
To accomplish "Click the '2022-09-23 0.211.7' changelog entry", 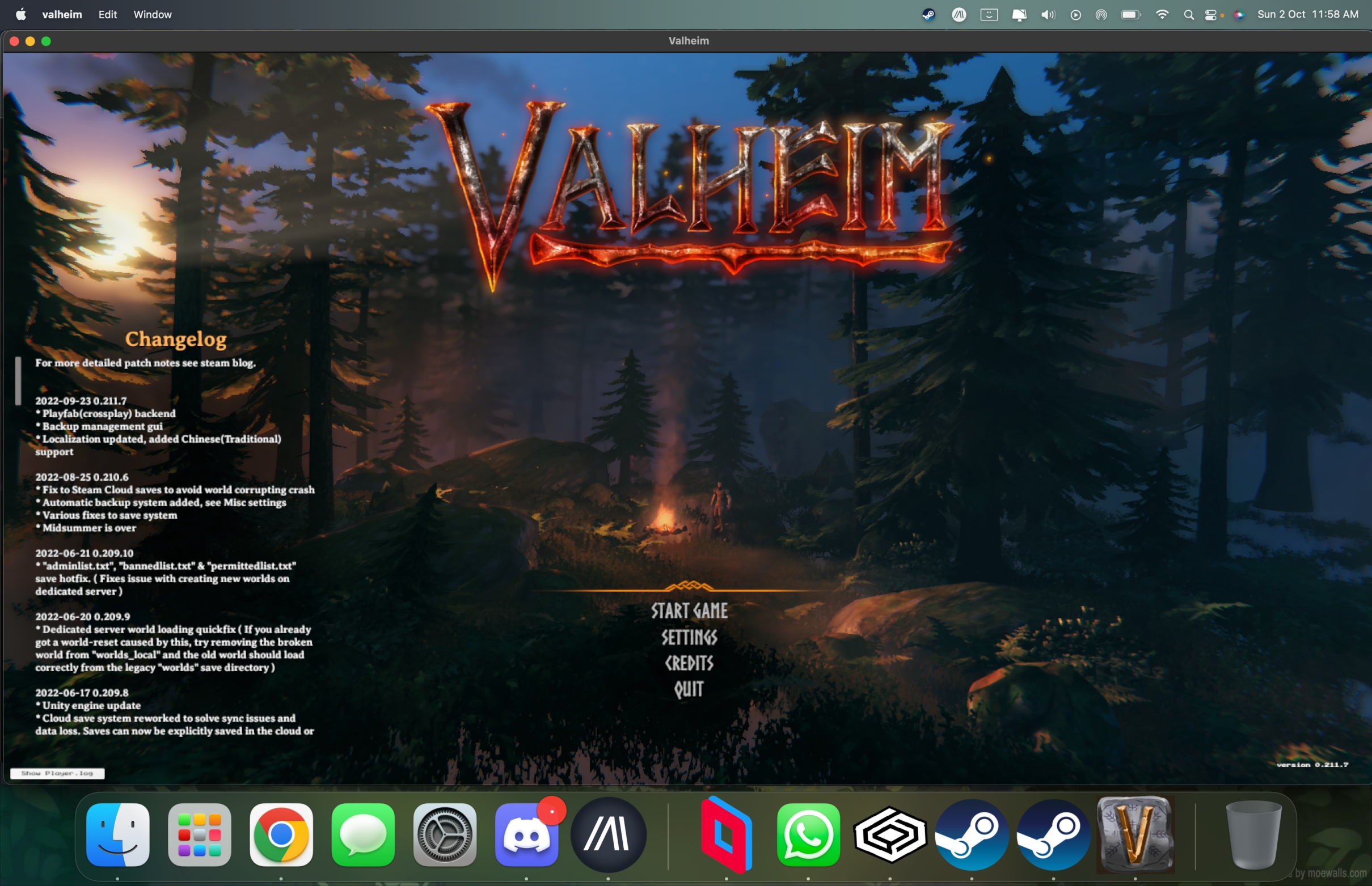I will [81, 401].
